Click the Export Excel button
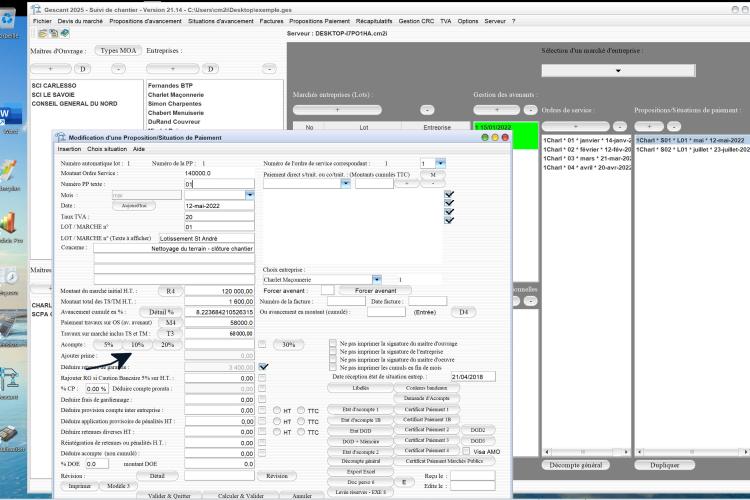The image size is (750, 500). (360, 471)
